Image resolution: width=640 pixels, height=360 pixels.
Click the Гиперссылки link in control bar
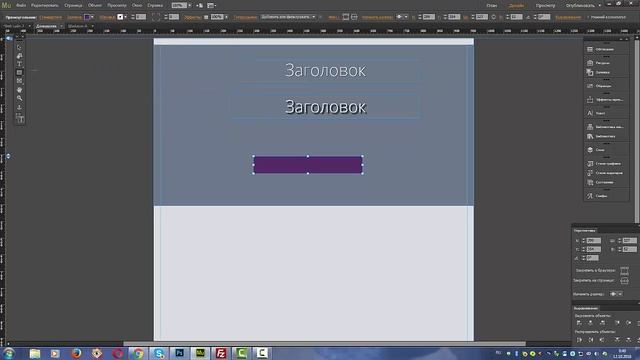[x=245, y=17]
